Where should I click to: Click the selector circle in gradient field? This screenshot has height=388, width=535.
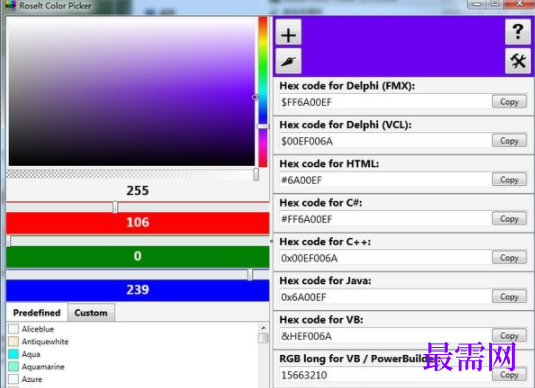tap(255, 97)
